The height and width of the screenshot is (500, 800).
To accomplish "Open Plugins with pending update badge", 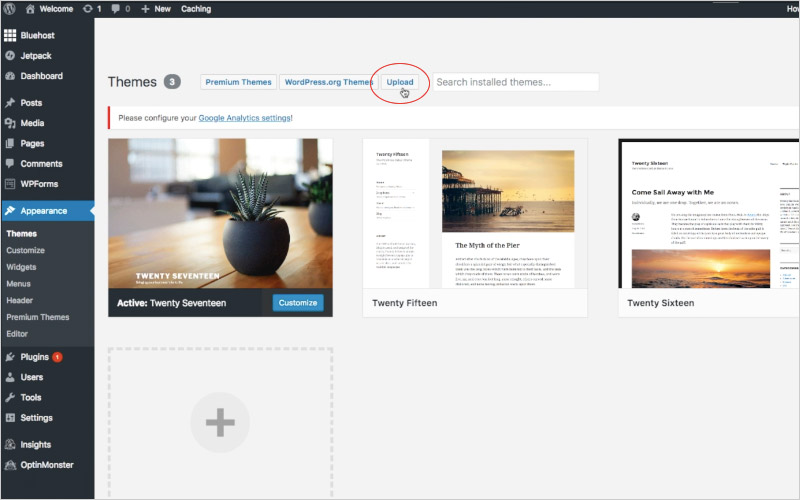I will coord(35,357).
